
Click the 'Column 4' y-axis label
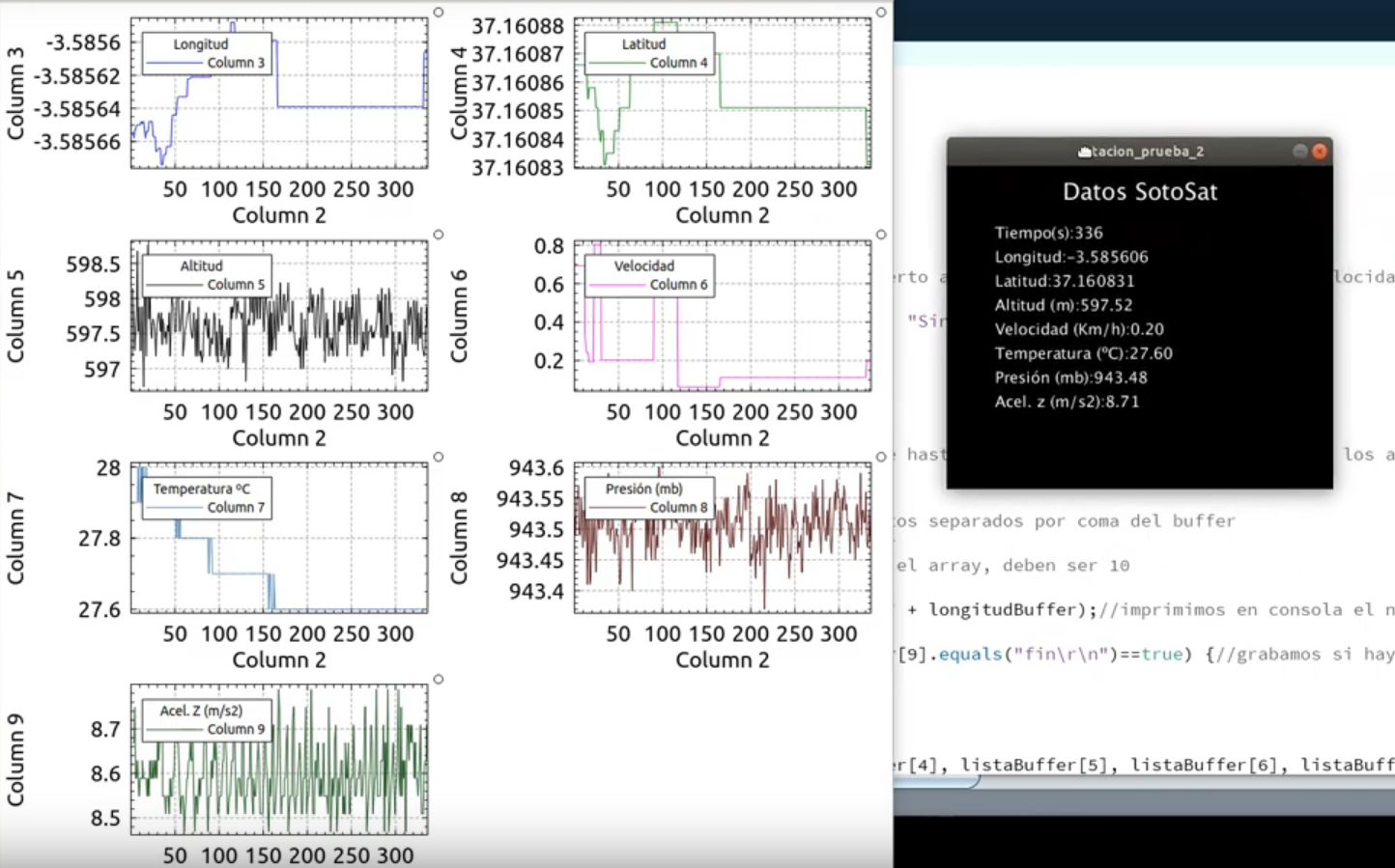459,94
